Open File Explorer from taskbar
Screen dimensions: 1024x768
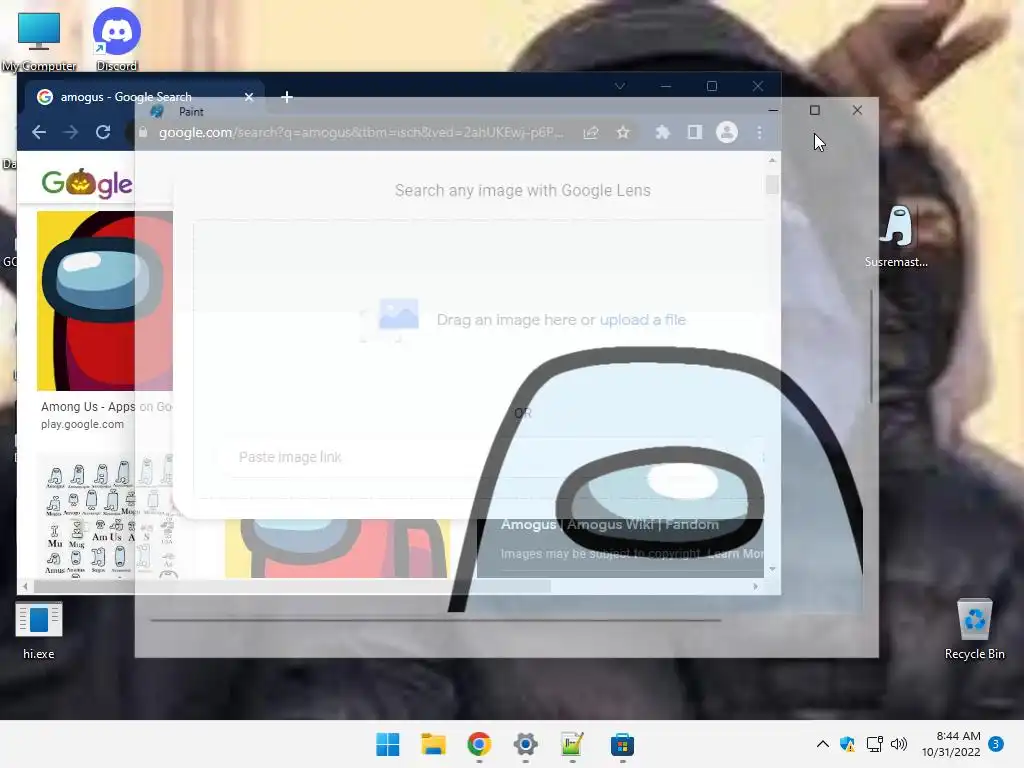tap(434, 744)
